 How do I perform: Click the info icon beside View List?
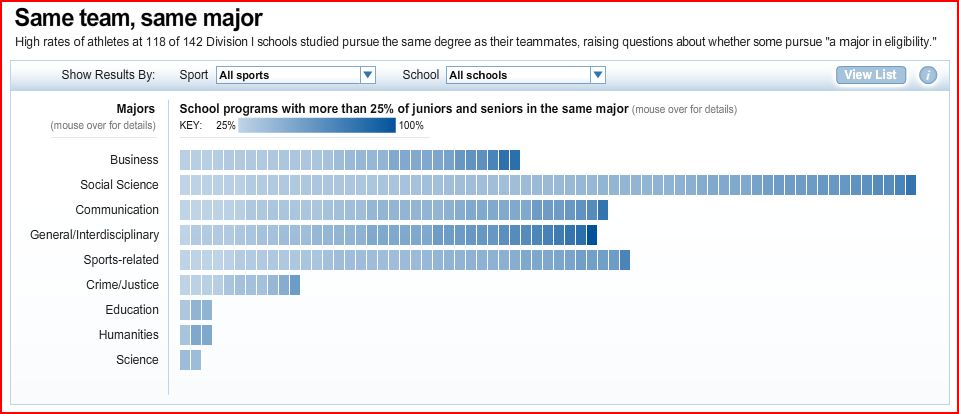tap(928, 75)
